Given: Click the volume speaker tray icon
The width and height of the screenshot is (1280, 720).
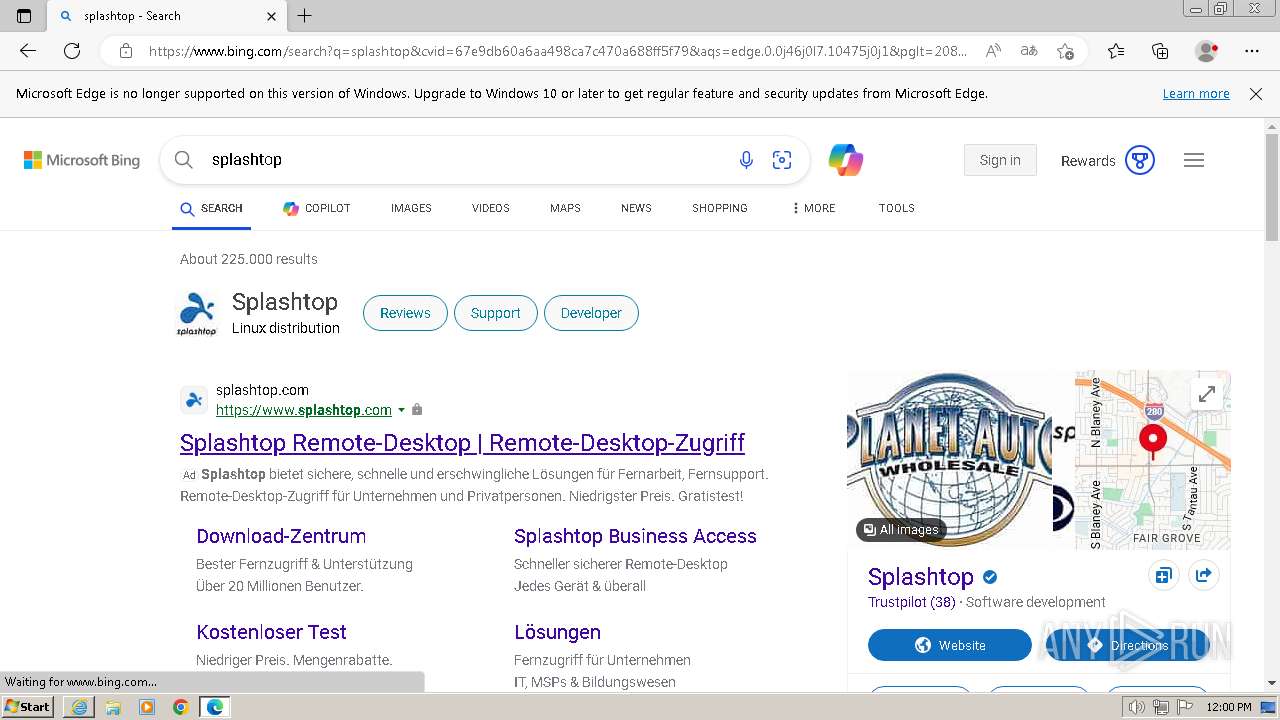Looking at the screenshot, I should (1137, 707).
